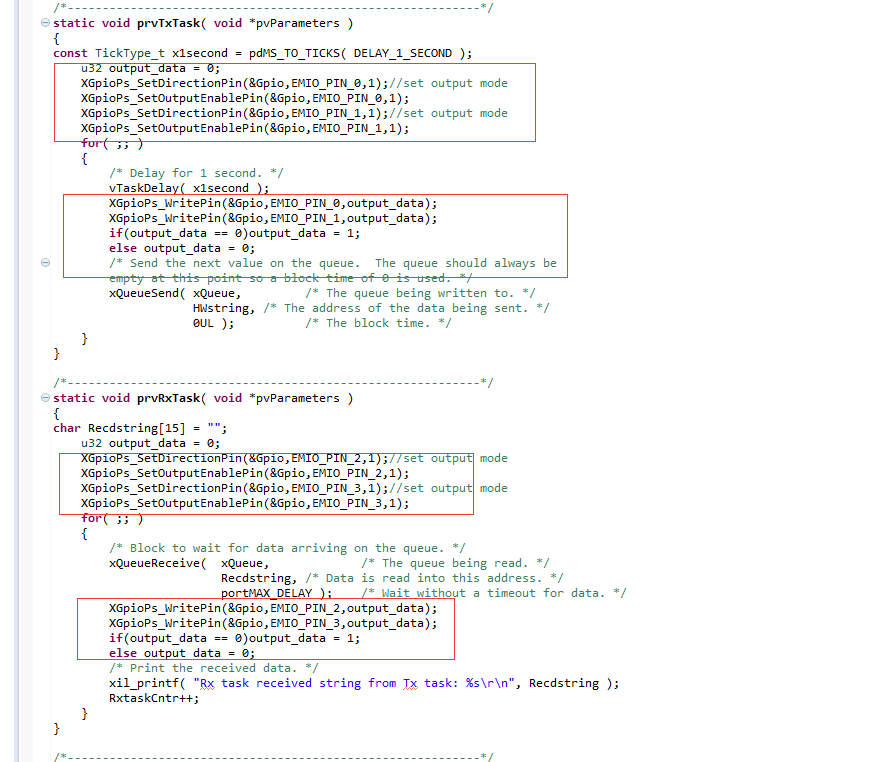Click the SetOutputEnablePin EMIO_PIN_3 line
This screenshot has width=870, height=762.
coord(245,503)
